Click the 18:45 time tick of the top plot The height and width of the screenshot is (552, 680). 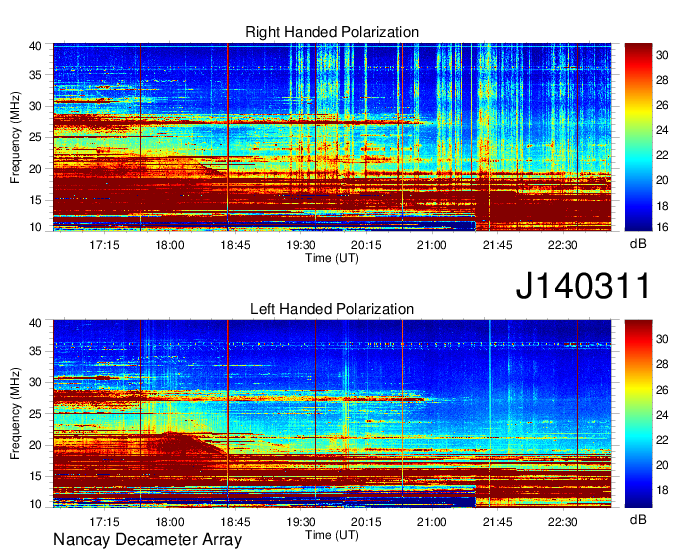click(235, 245)
